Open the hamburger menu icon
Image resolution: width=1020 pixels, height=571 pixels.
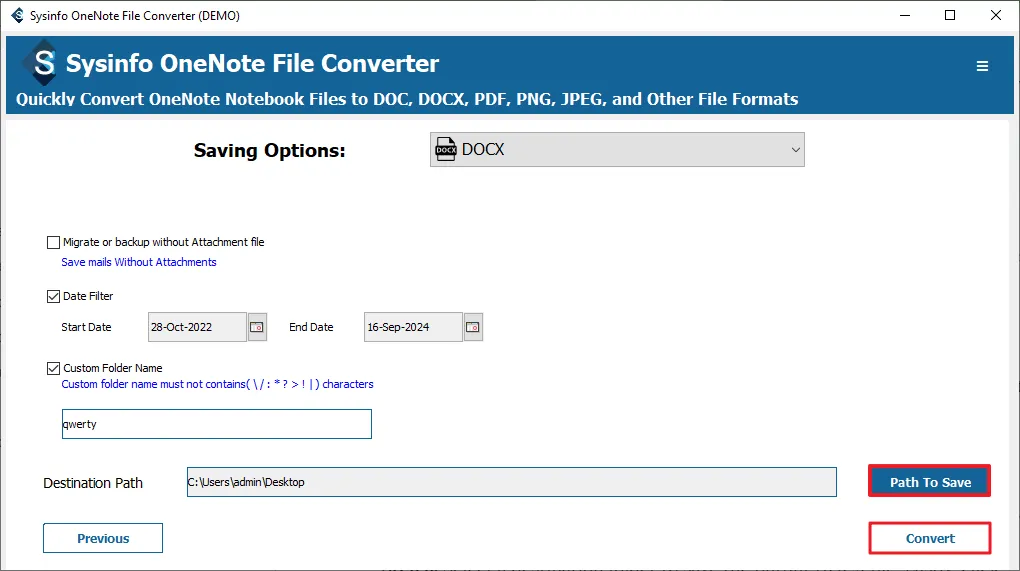click(x=982, y=66)
